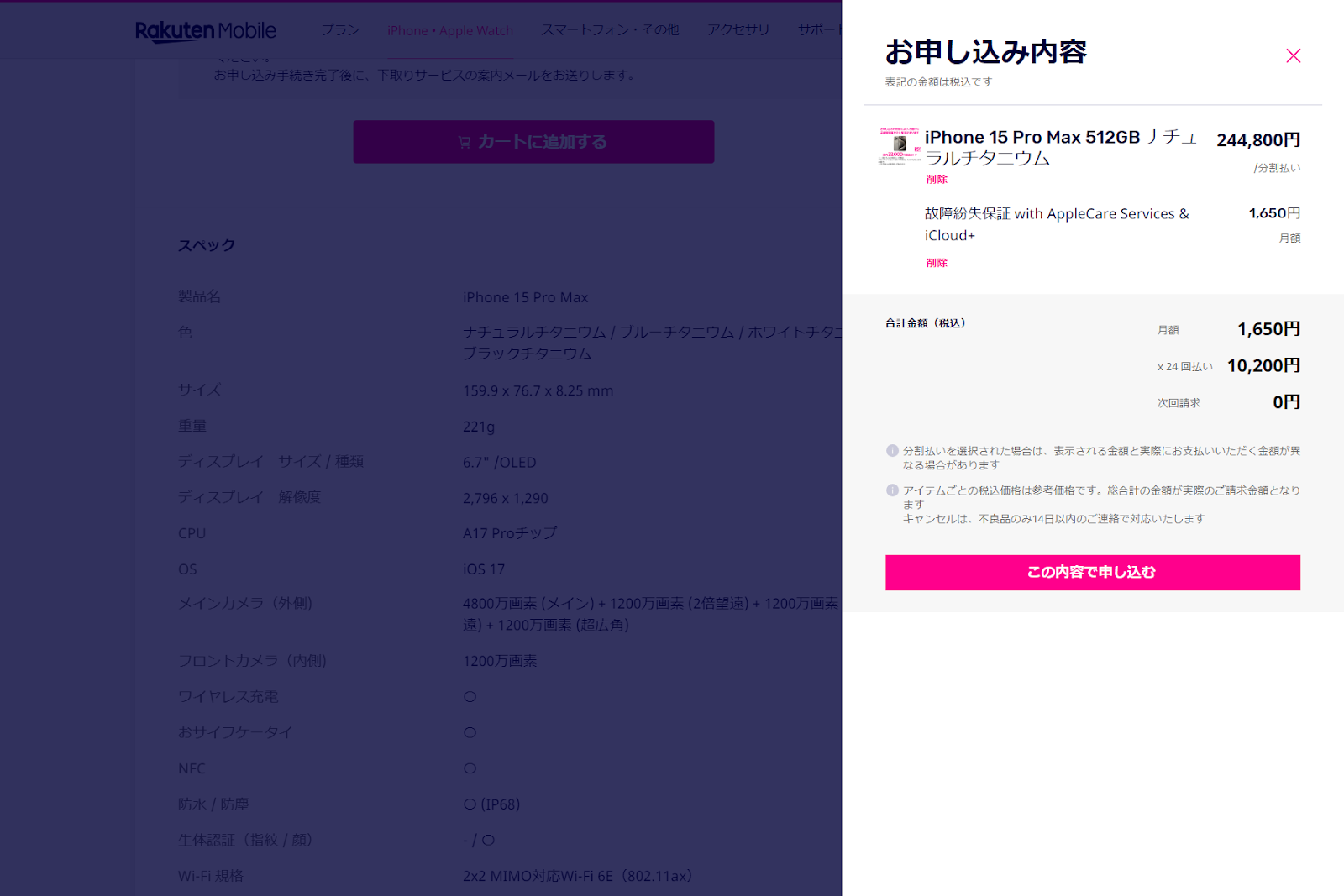Screen dimensions: 1344x896
Task: Click the info icon beside 分割払い notice
Action: pos(892,451)
